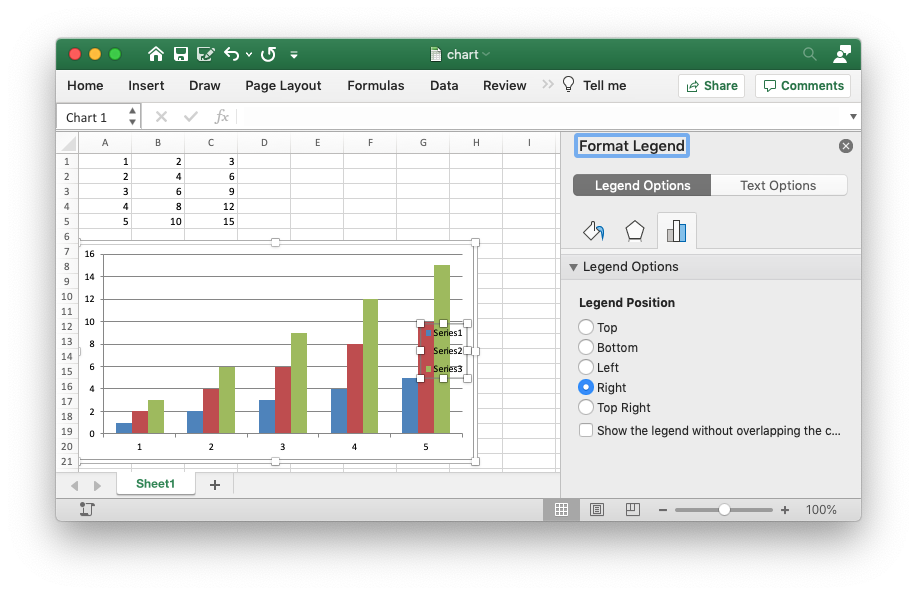This screenshot has width=917, height=595.
Task: Show more ribbon tabs chevron
Action: 547,84
